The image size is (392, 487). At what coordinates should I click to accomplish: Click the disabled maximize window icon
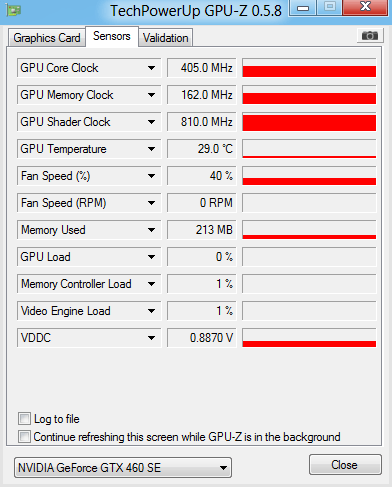click(x=329, y=7)
